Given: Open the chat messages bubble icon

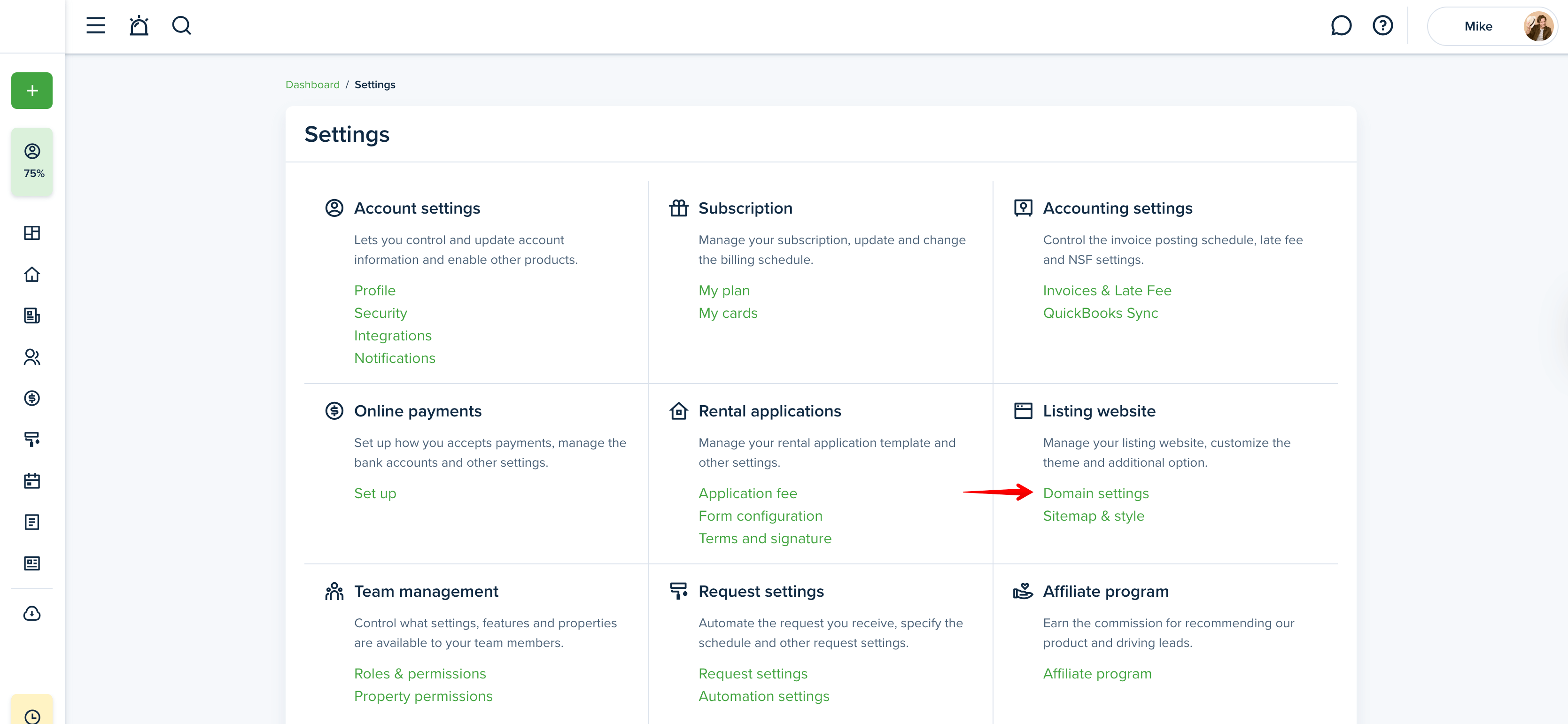Looking at the screenshot, I should click(1341, 25).
